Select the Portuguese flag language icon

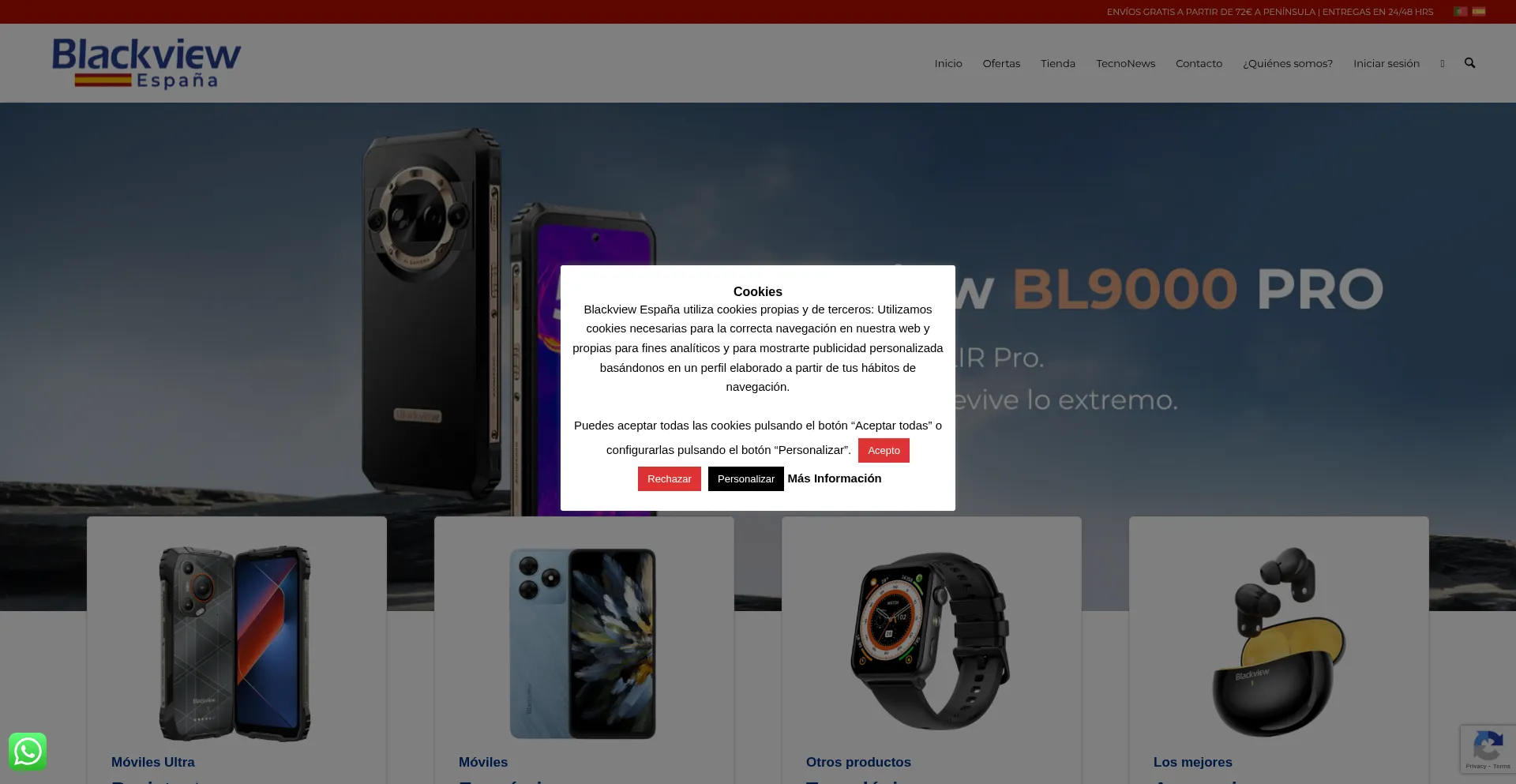tap(1461, 12)
